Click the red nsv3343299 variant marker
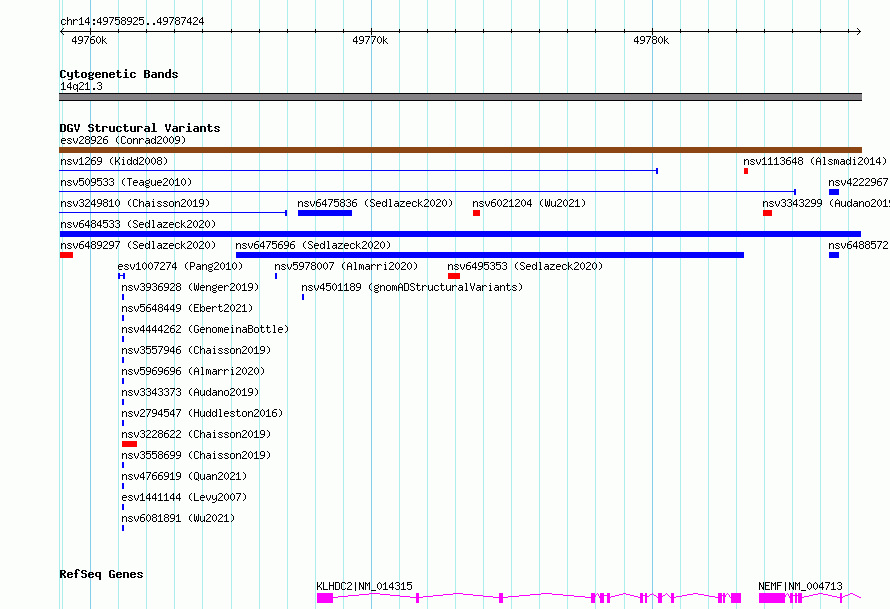890x609 pixels. pos(767,213)
